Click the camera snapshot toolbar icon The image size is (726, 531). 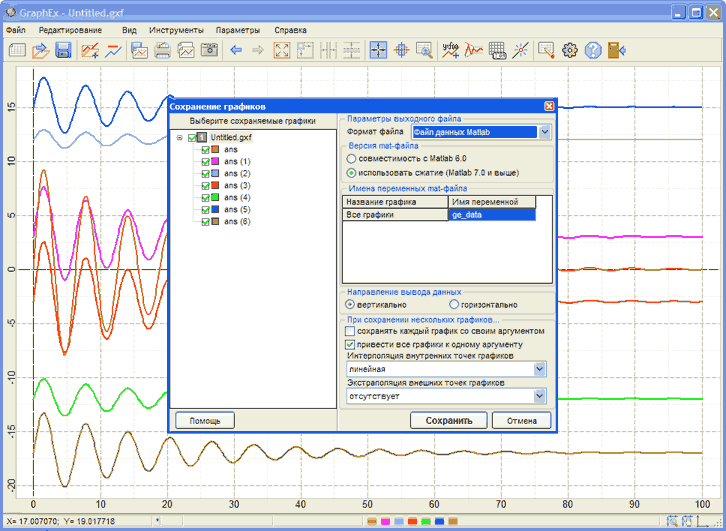point(209,50)
